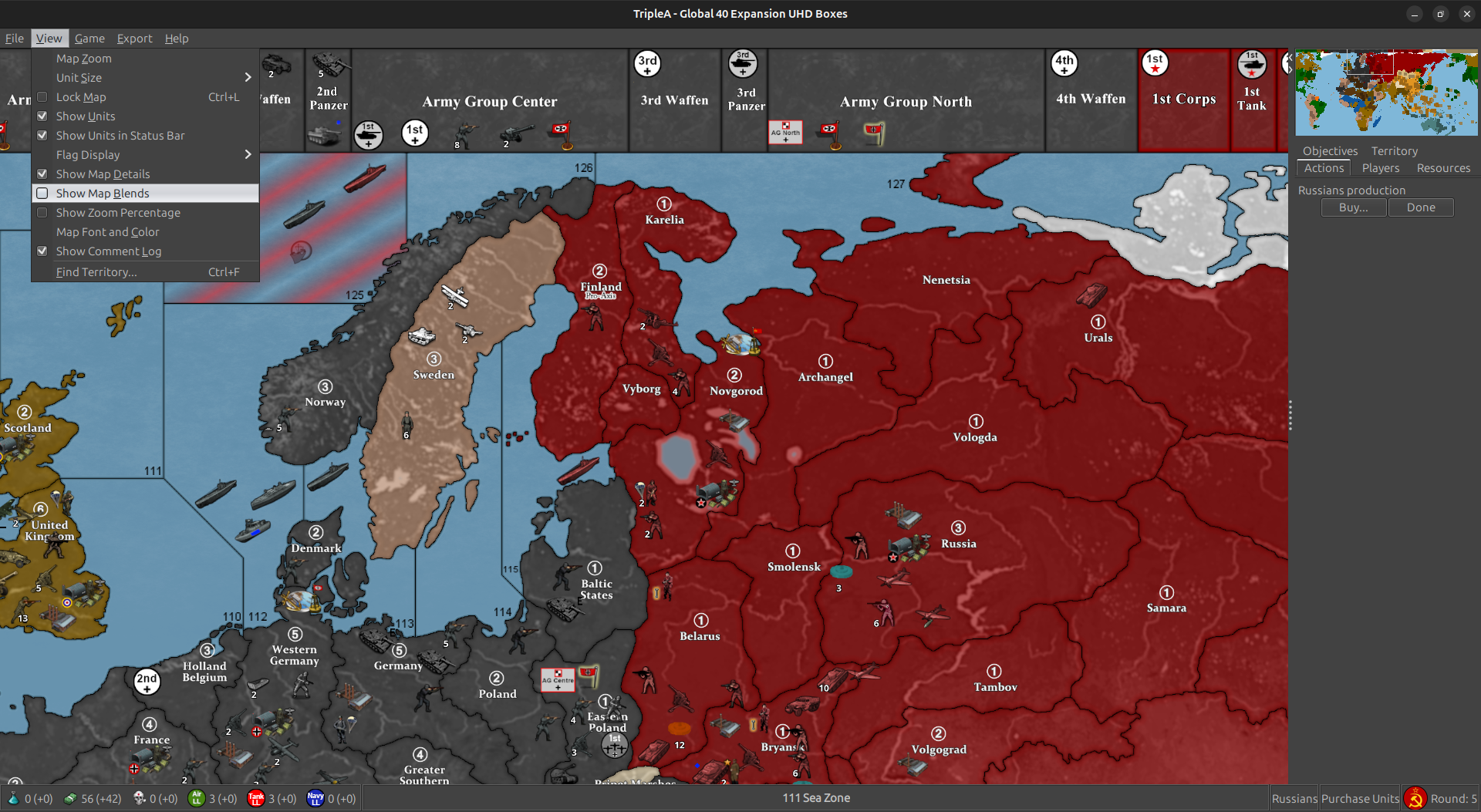Select the tank unit in Urals
This screenshot has height=812, width=1481.
click(x=1091, y=295)
